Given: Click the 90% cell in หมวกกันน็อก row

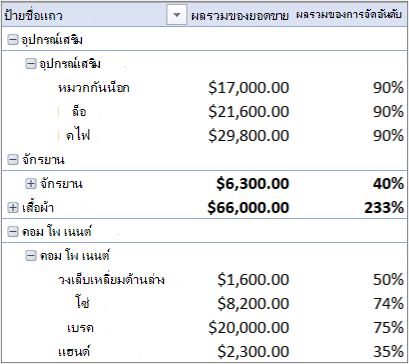Looking at the screenshot, I should click(x=388, y=88).
